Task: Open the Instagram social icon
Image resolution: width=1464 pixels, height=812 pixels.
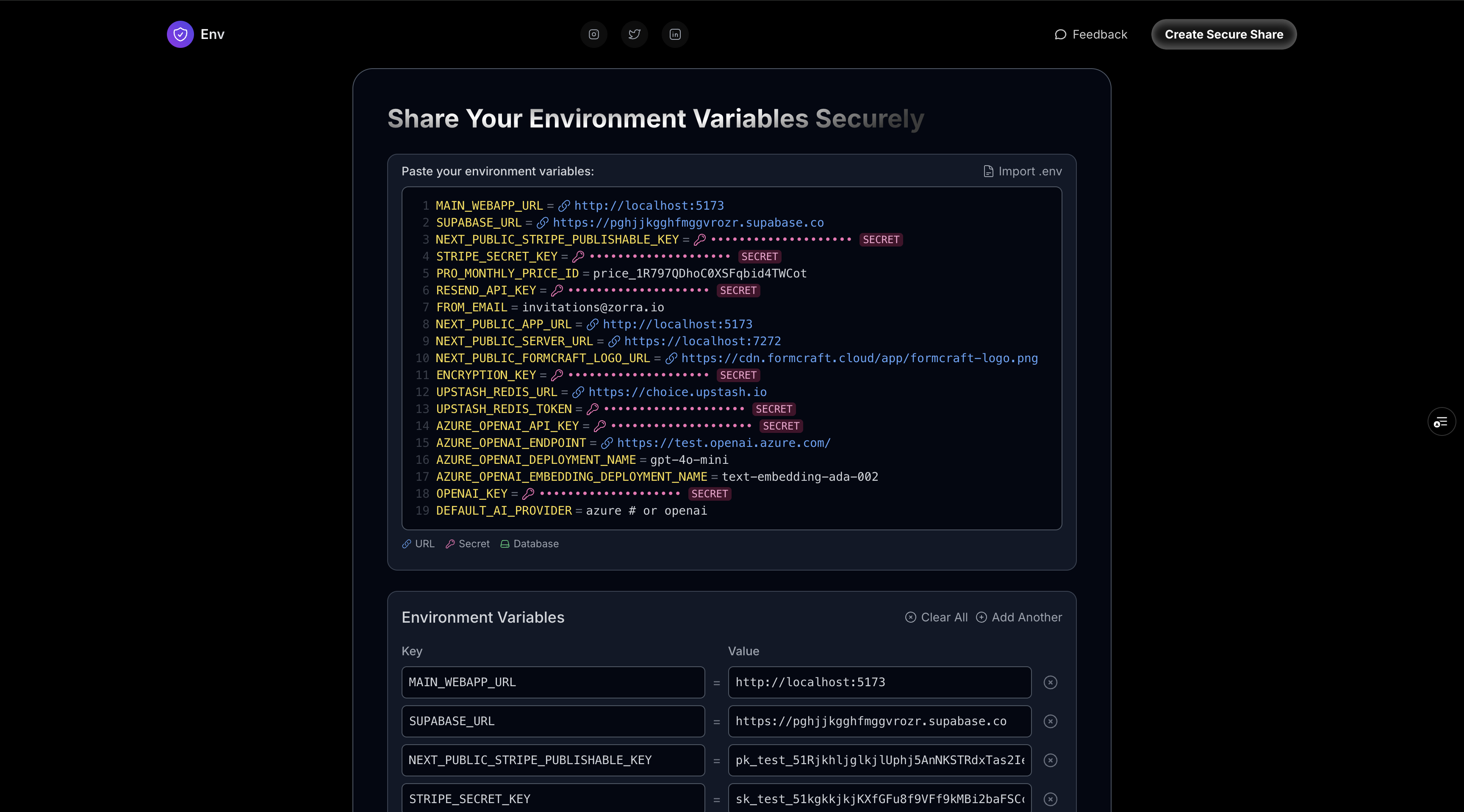Action: pos(593,34)
